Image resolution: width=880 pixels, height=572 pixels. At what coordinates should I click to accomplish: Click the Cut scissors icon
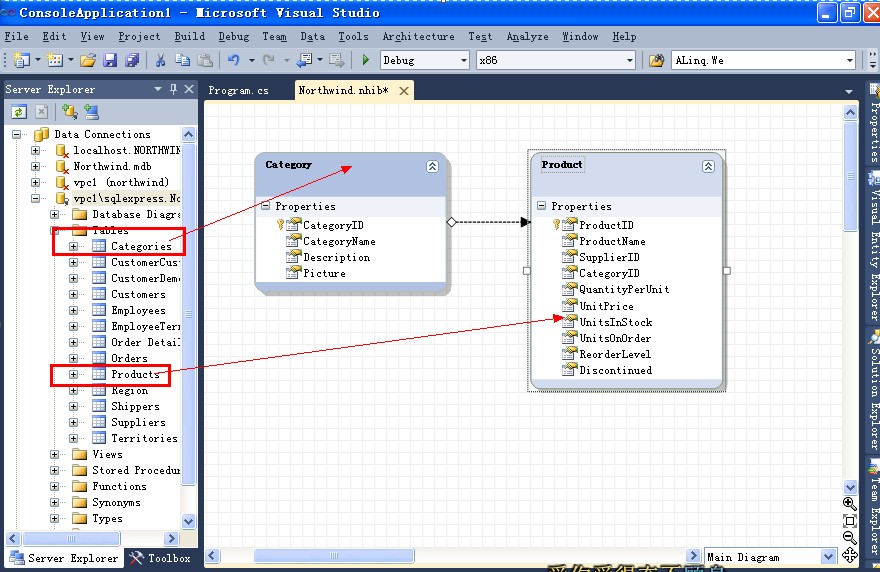(x=161, y=60)
